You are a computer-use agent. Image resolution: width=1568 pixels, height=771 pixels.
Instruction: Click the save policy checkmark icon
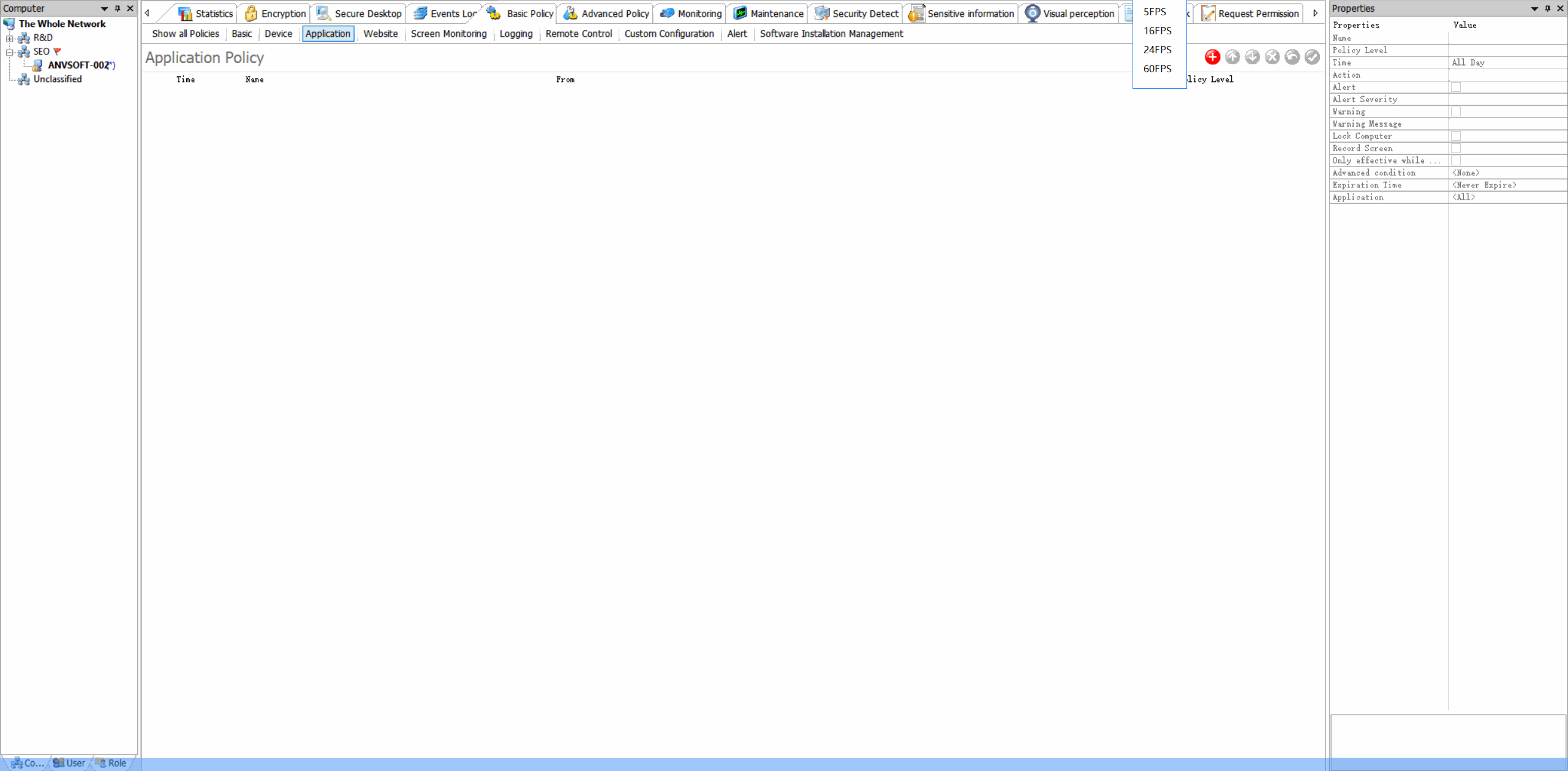1311,57
